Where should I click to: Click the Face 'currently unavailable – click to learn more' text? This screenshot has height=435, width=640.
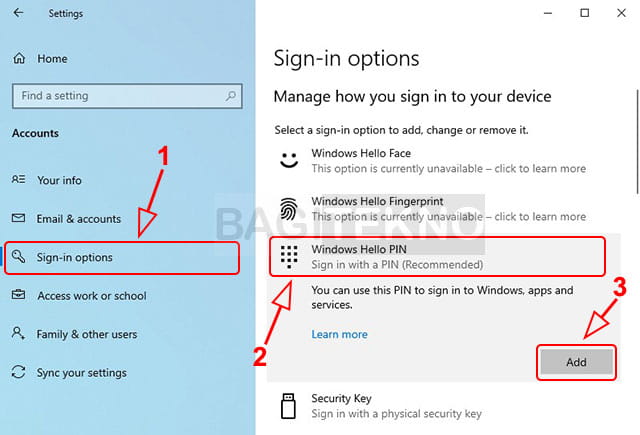(x=449, y=169)
